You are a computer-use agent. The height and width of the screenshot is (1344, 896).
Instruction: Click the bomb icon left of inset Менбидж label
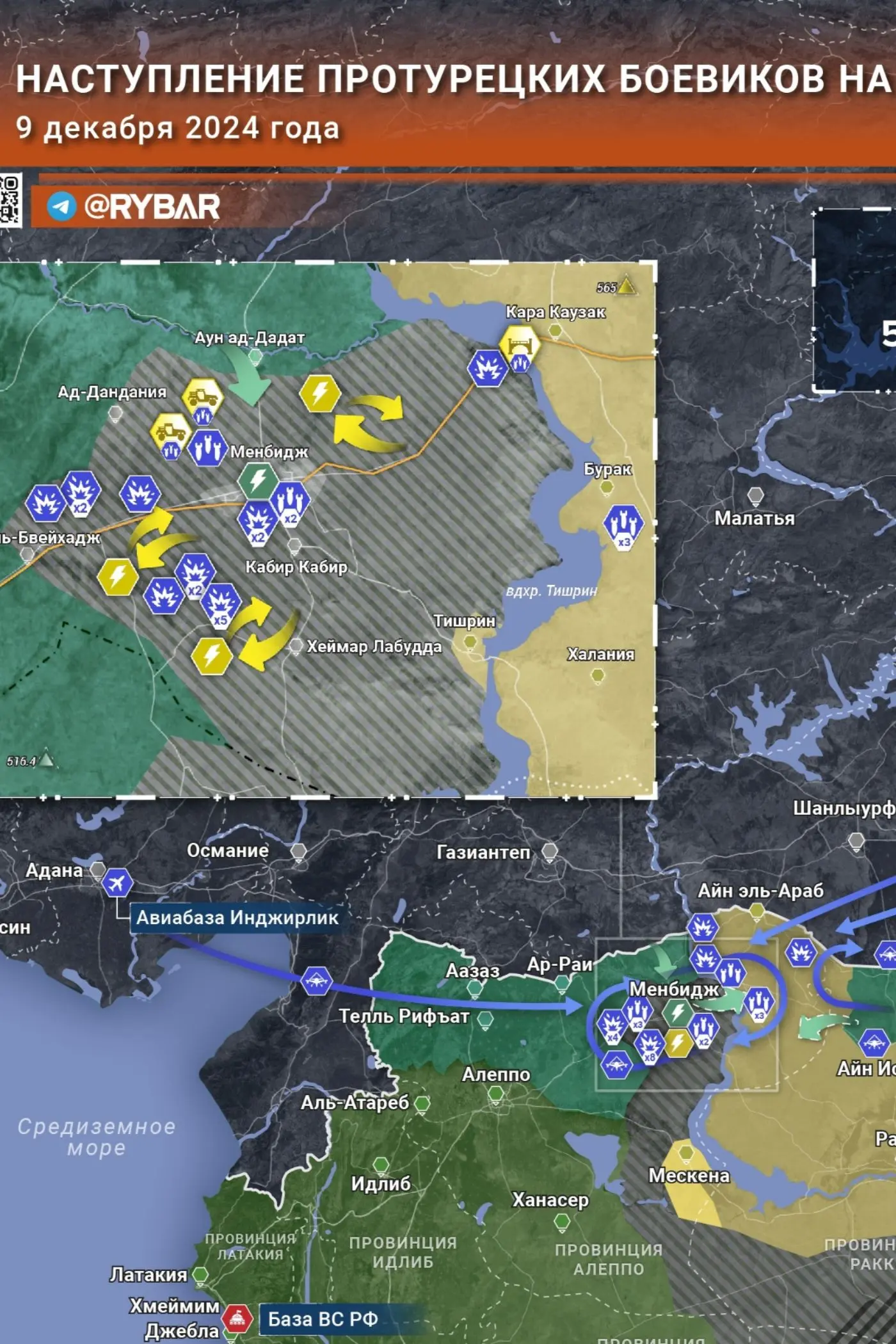pos(207,448)
